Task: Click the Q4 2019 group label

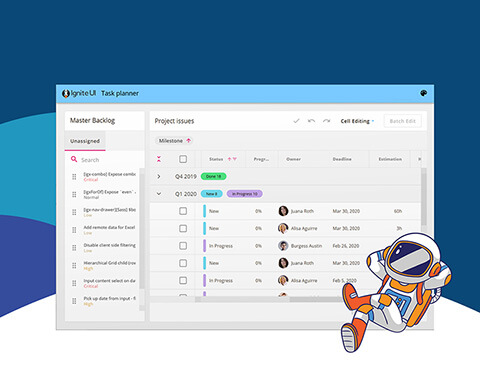Action: click(186, 176)
